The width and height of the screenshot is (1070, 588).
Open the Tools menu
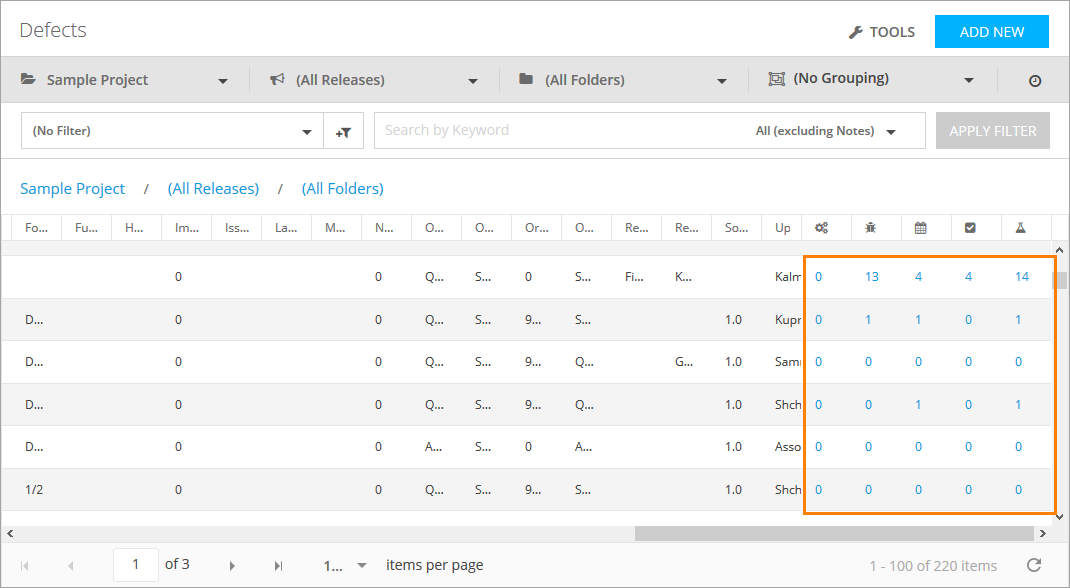click(881, 32)
